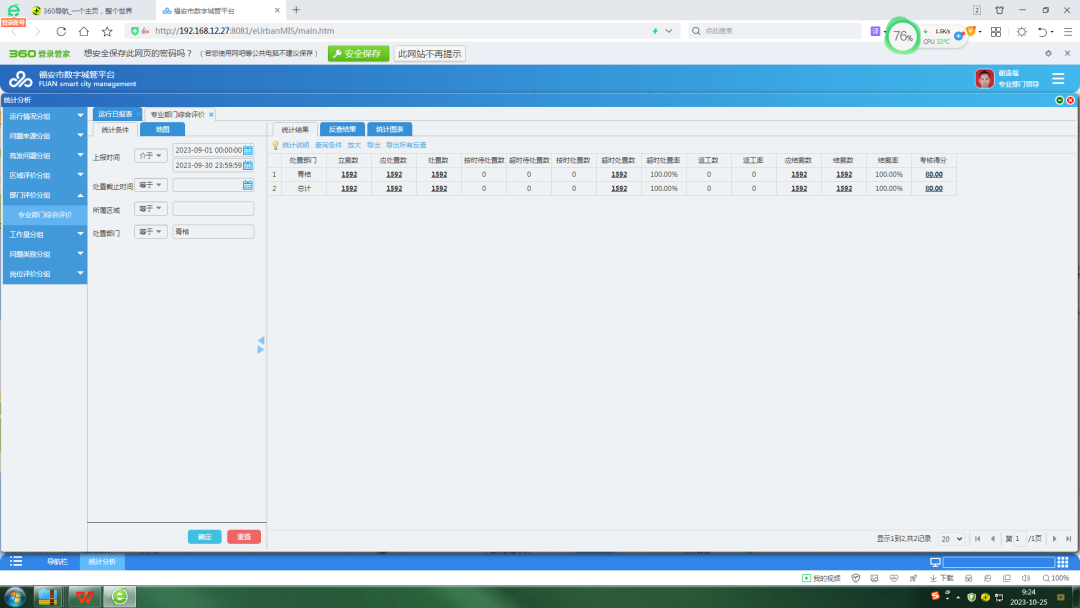Expand 工作量分组 in the sidebar
Viewport: 1080px width, 608px height.
(44, 235)
